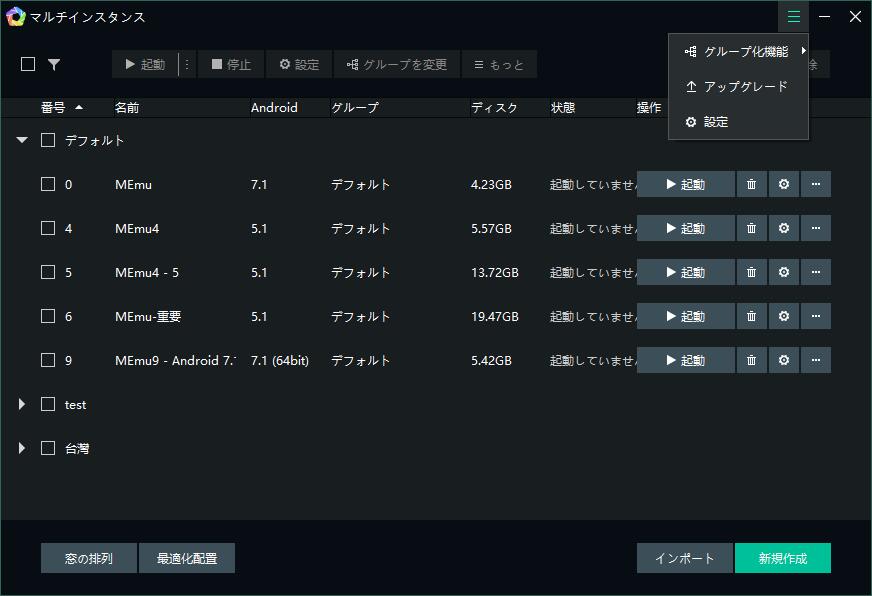The height and width of the screenshot is (596, 872).
Task: Delete MEmu instance 0 via trash icon
Action: (x=751, y=184)
